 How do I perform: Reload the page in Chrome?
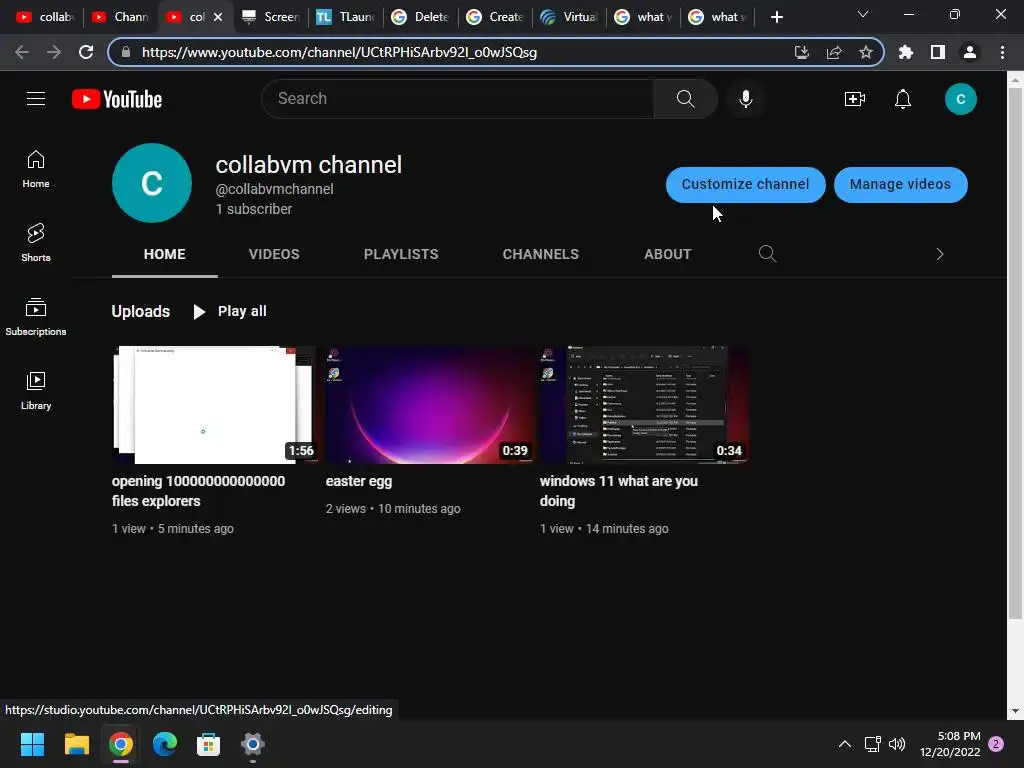[86, 52]
